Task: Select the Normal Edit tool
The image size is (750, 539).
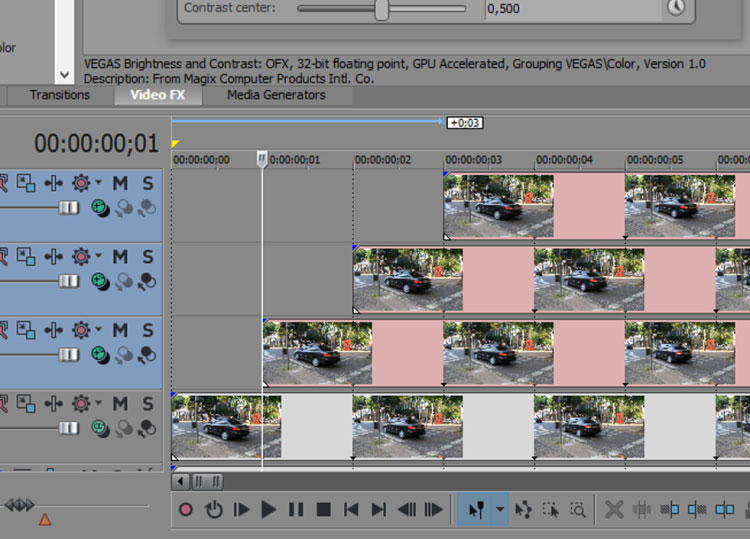Action: pyautogui.click(x=475, y=510)
